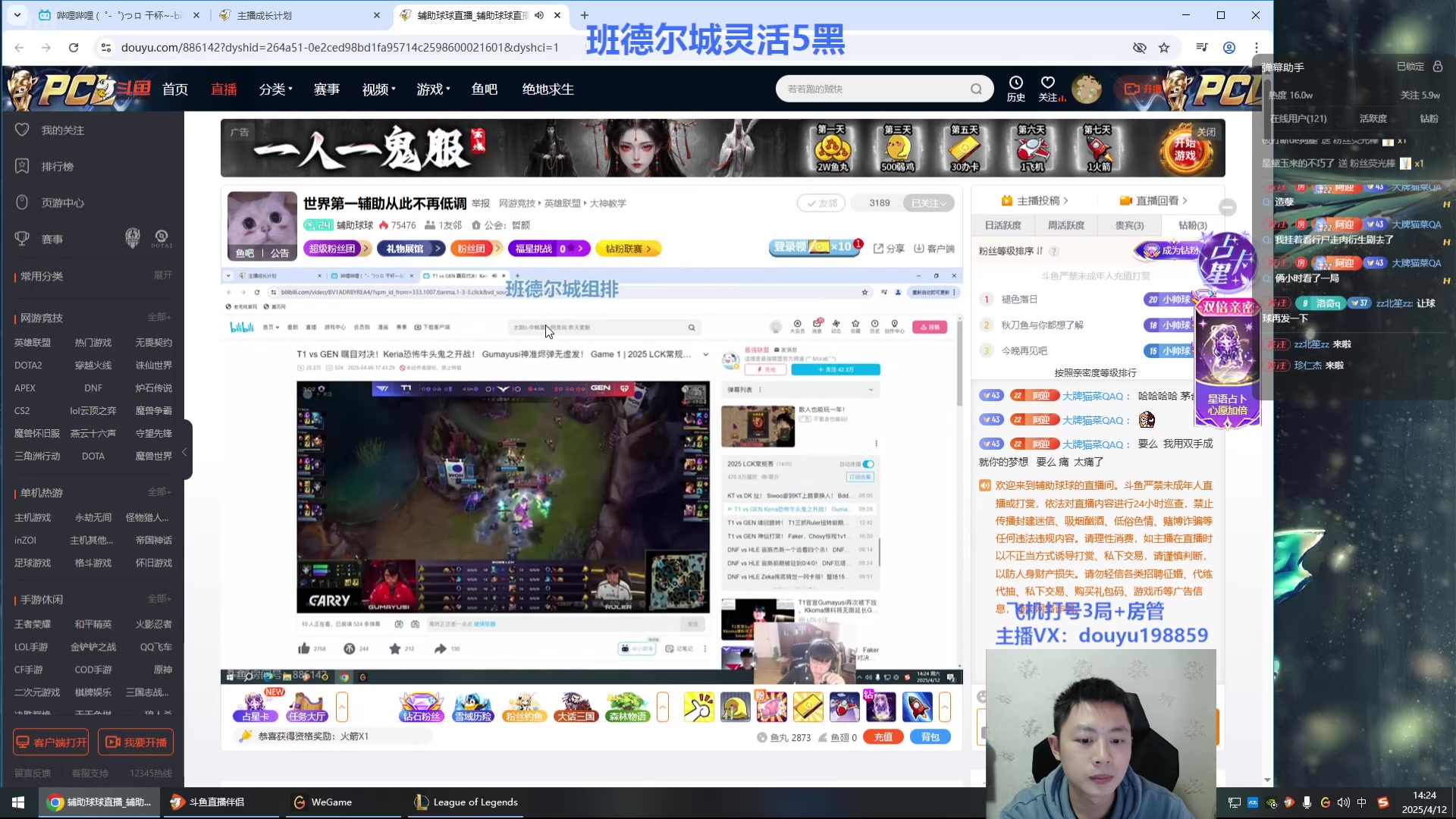Go to 首页 in Douyu nav
The width and height of the screenshot is (1456, 819).
coord(175,89)
